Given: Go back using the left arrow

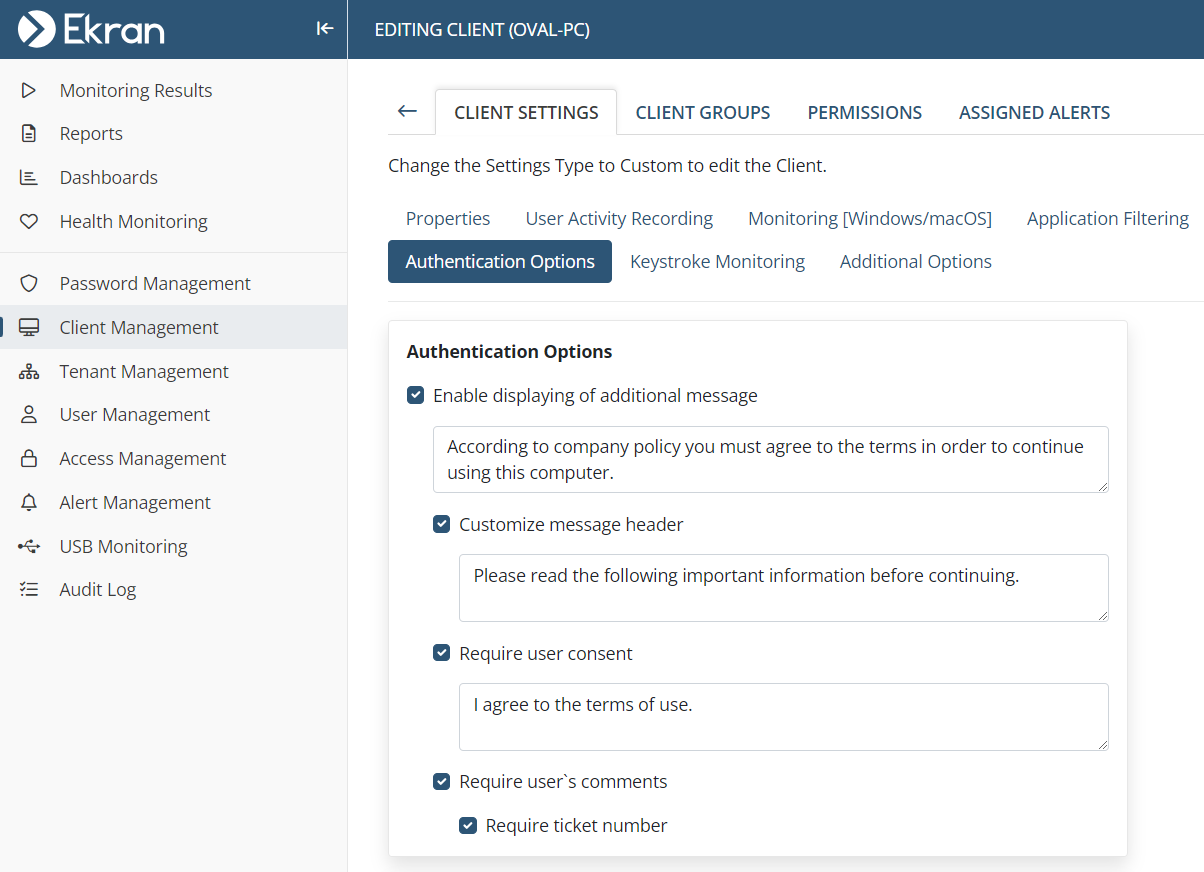Looking at the screenshot, I should click(x=407, y=111).
